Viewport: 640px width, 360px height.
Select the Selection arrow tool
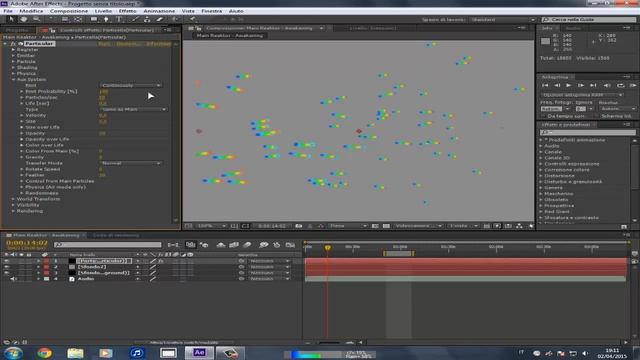pyautogui.click(x=11, y=19)
